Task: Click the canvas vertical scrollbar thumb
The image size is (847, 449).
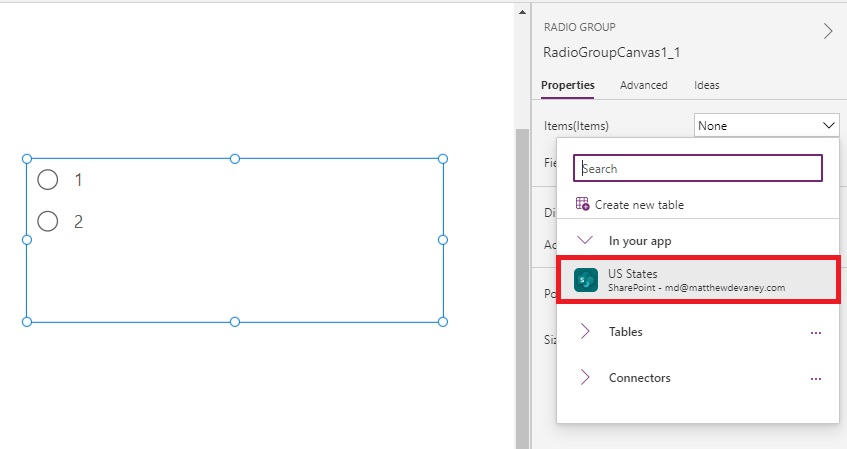Action: 522,289
